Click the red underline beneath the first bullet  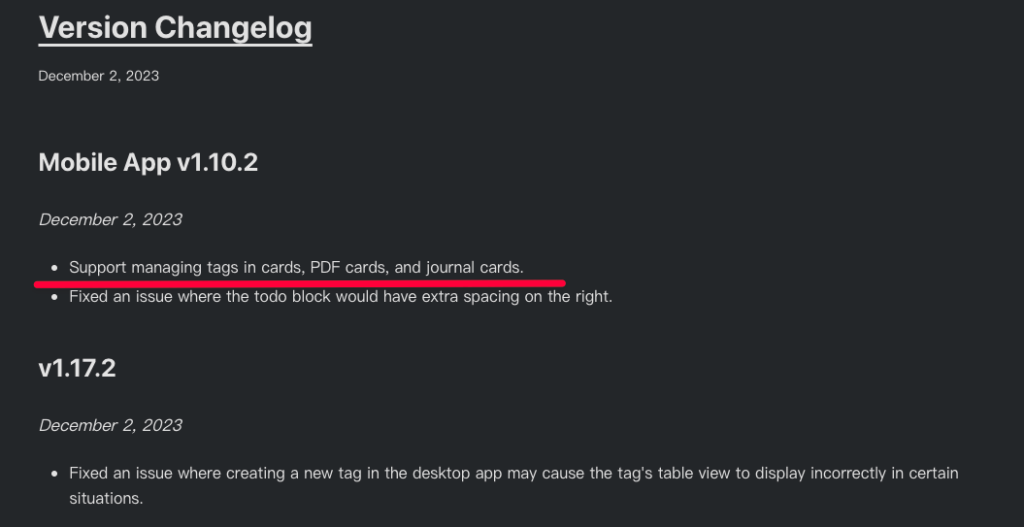300,283
